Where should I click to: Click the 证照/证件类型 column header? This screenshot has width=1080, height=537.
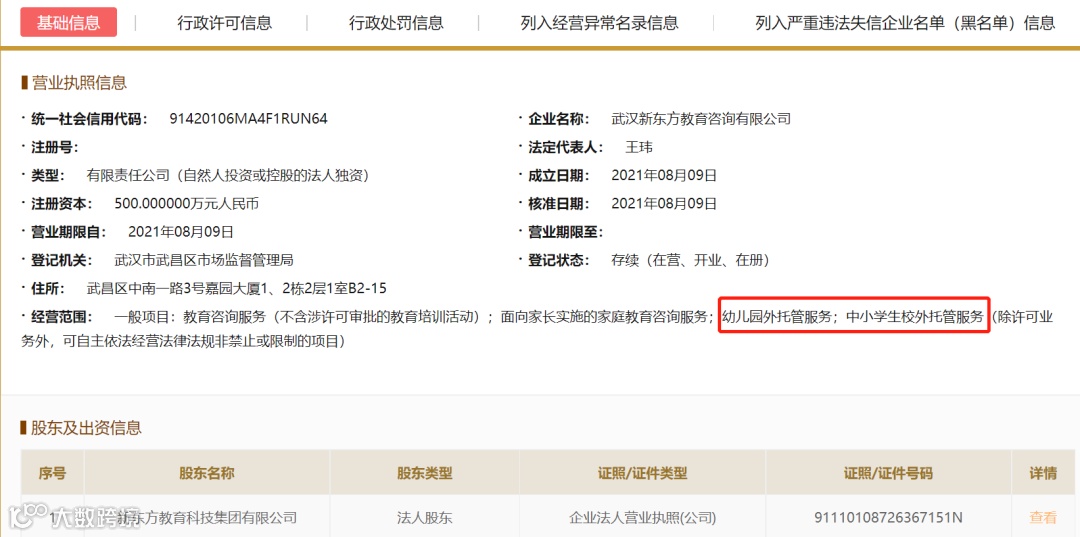pyautogui.click(x=642, y=473)
